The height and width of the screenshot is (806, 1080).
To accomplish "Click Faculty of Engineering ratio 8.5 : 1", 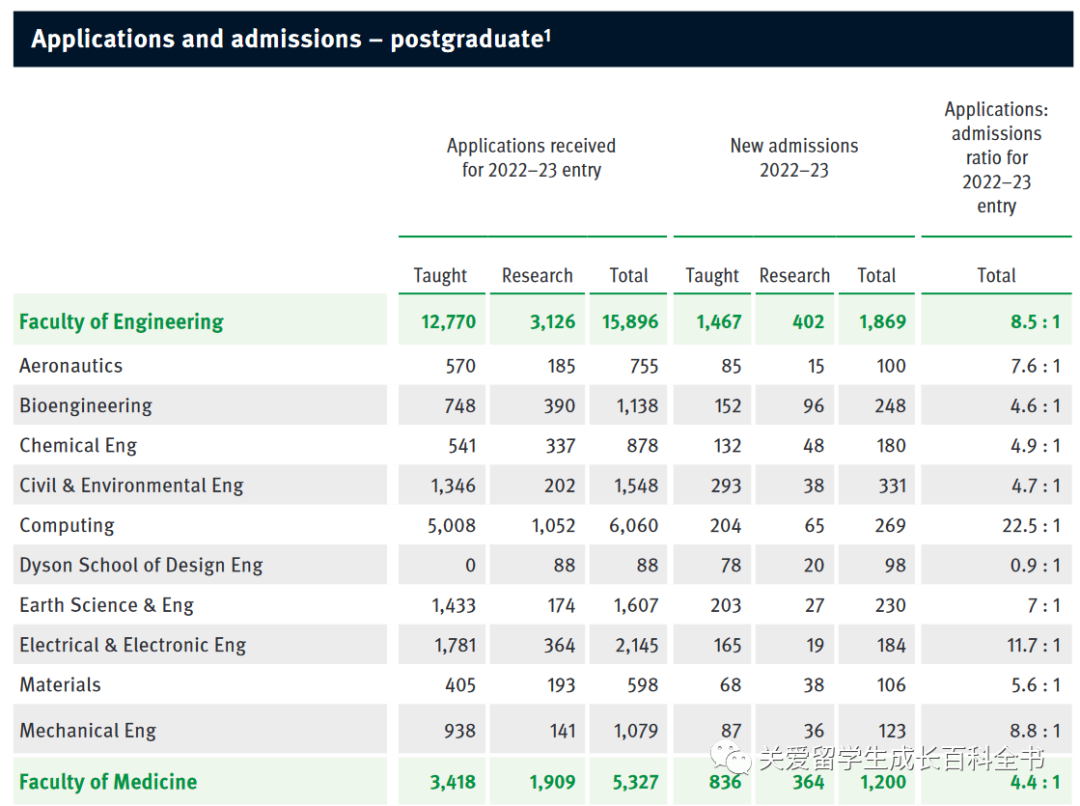I will (1035, 322).
